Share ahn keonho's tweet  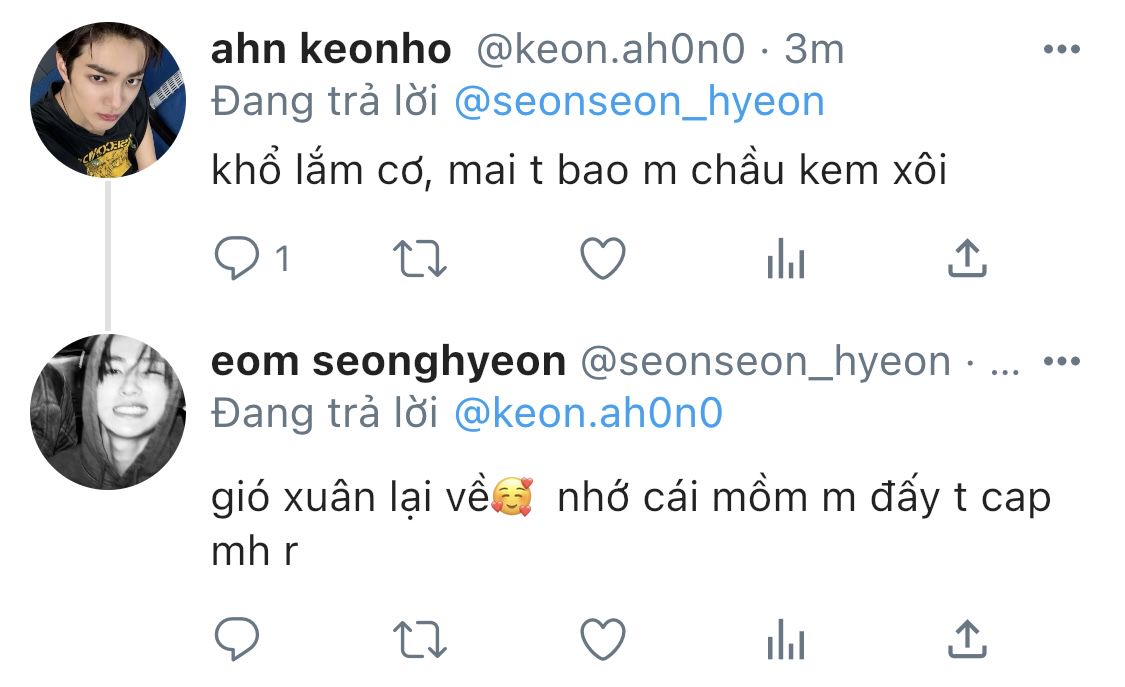click(966, 260)
